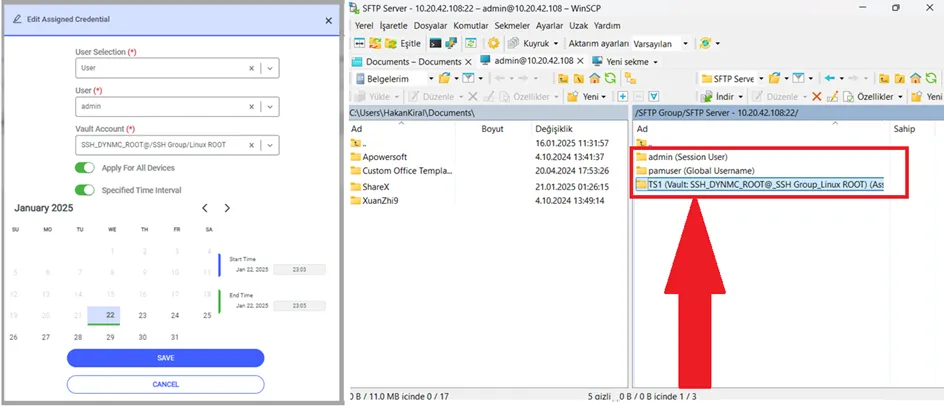Open the terminal console icon in WinSCP
The image size is (944, 406).
(x=435, y=43)
